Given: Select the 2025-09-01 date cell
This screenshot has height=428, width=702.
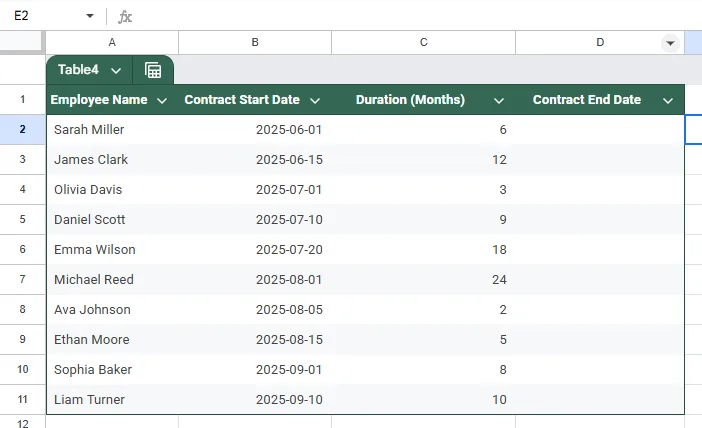Looking at the screenshot, I should (x=255, y=369).
